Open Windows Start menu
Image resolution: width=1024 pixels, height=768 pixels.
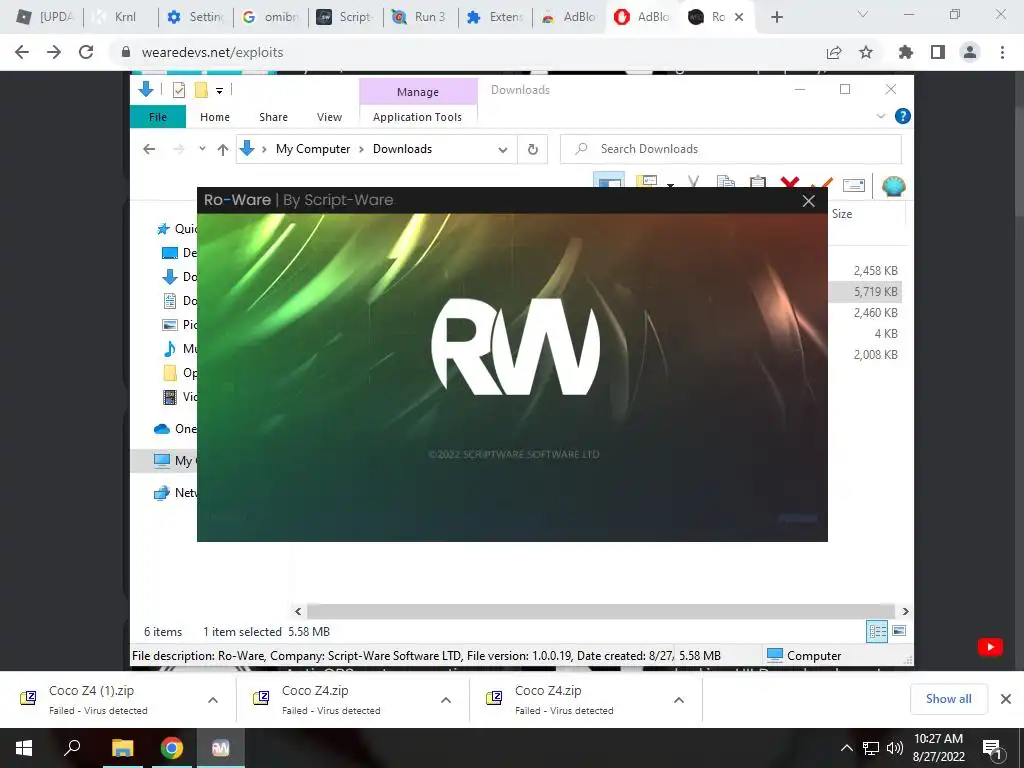(x=24, y=748)
